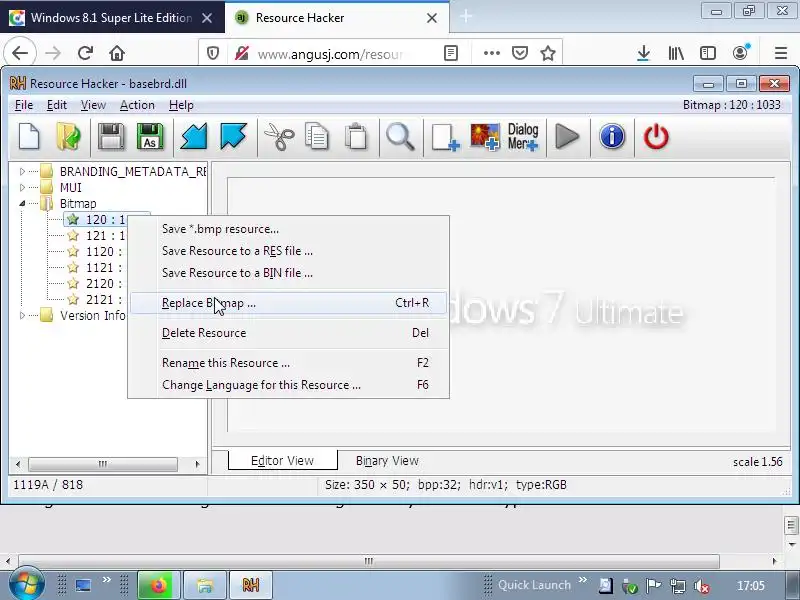The width and height of the screenshot is (800, 600).
Task: Choose Change Language for this Resource
Action: (288, 385)
